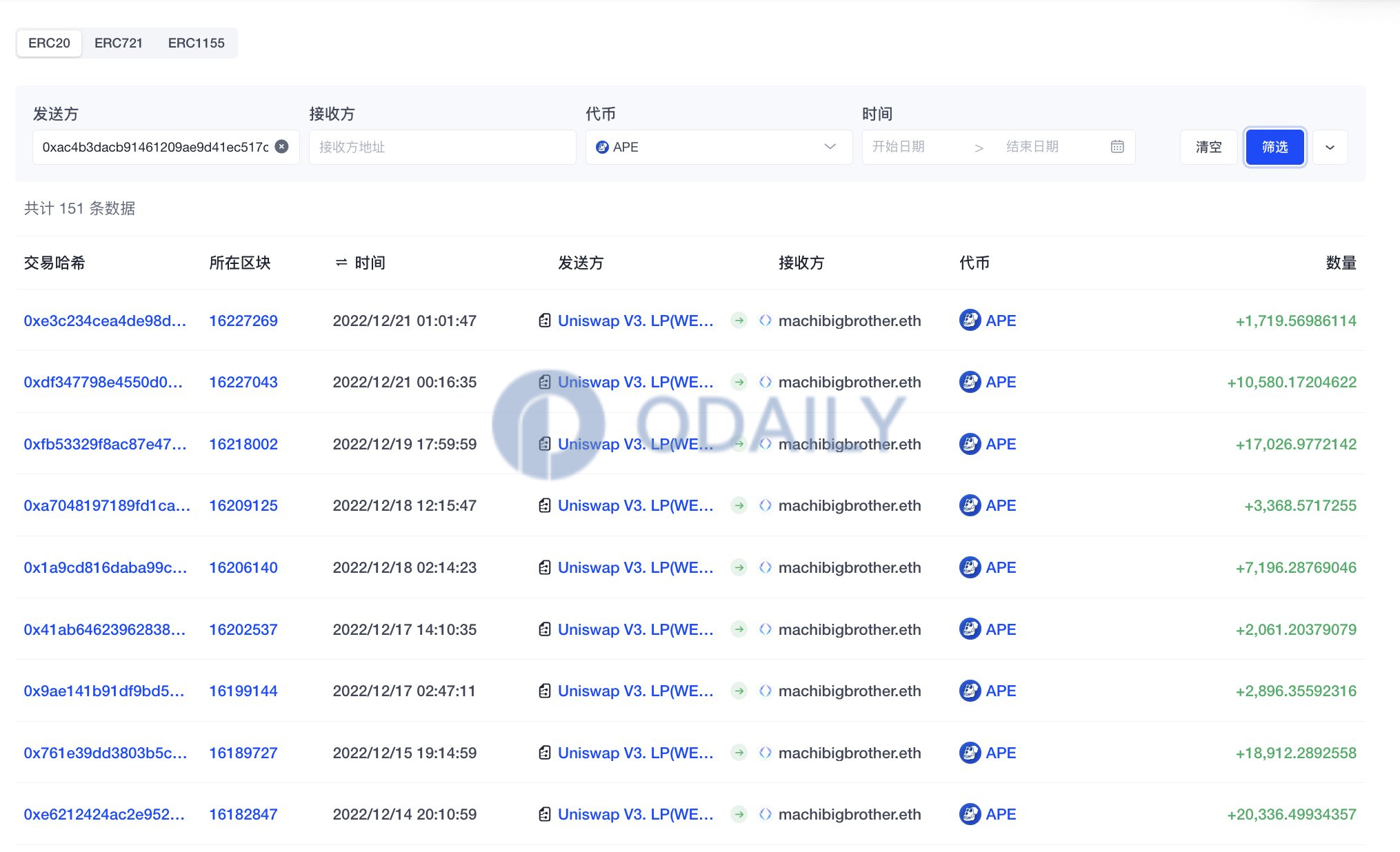The image size is (1400, 852).
Task: Switch to the ERC20 tab
Action: (x=49, y=43)
